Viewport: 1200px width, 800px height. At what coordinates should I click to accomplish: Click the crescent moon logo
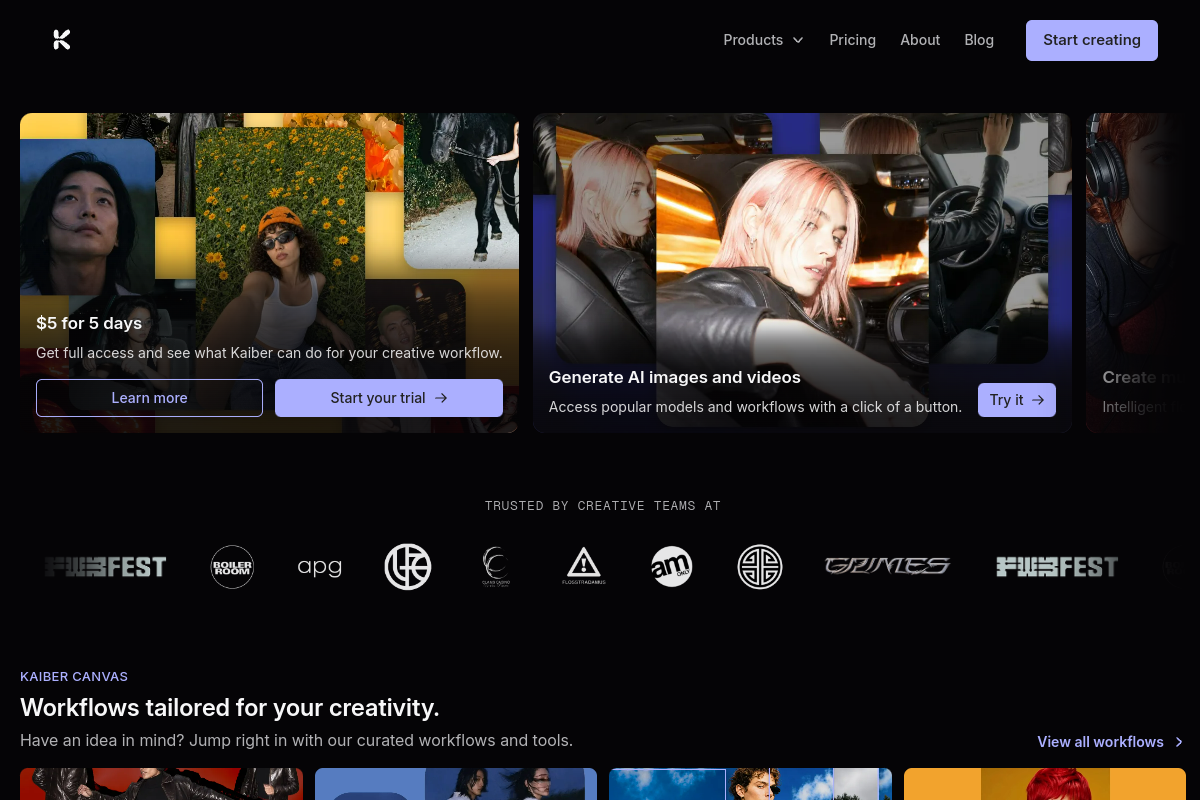[496, 567]
